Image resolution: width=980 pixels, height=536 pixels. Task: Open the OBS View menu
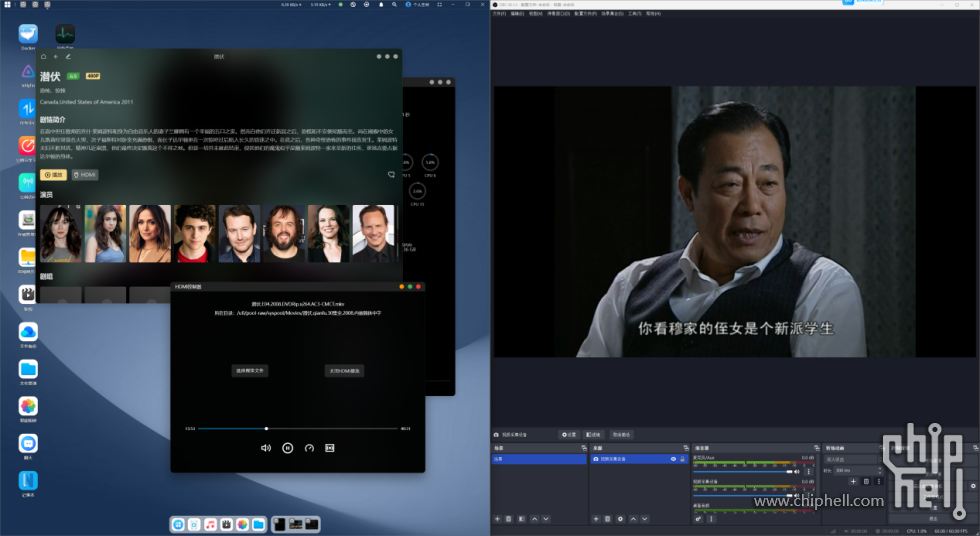536,13
